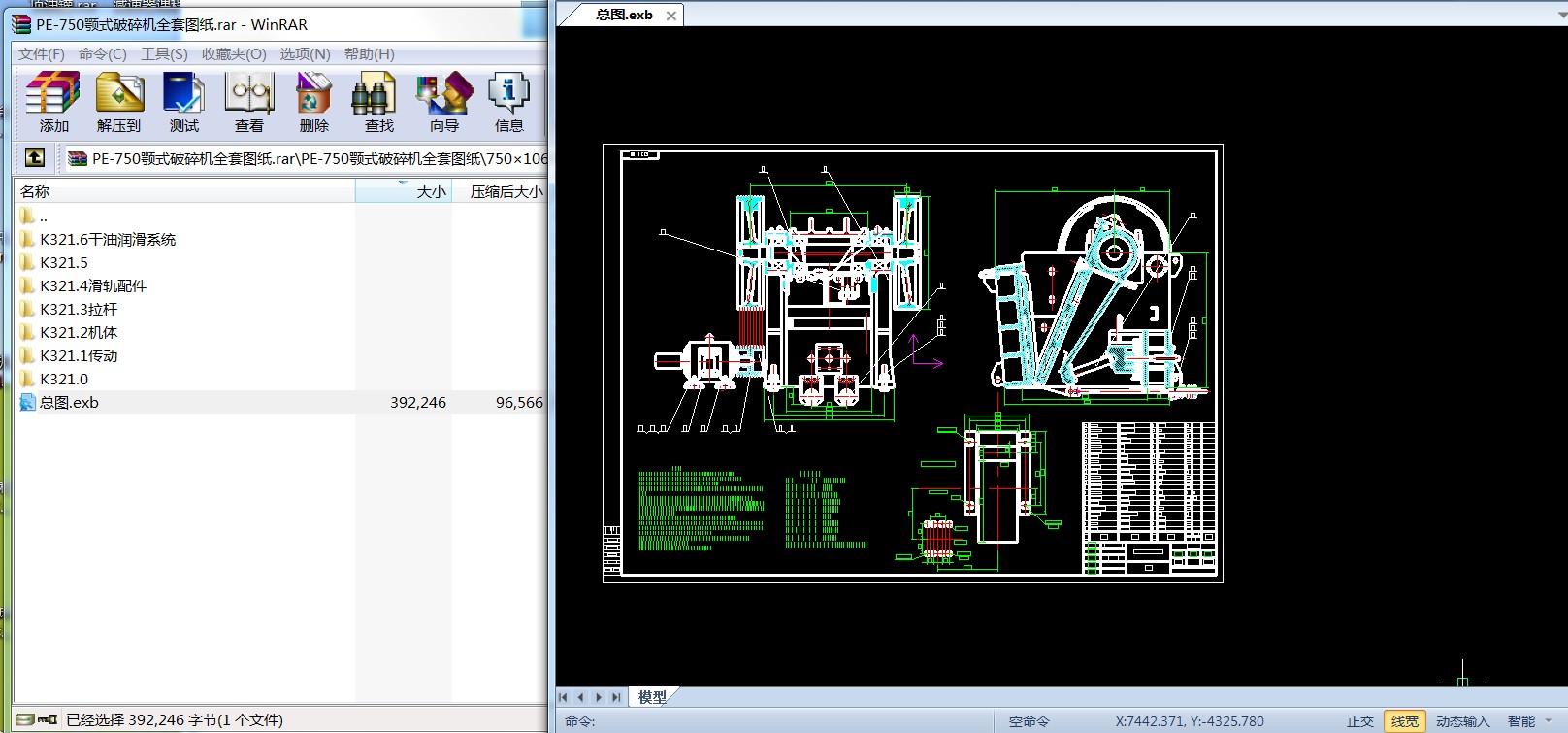Click the key password icon in status bar

[x=48, y=719]
